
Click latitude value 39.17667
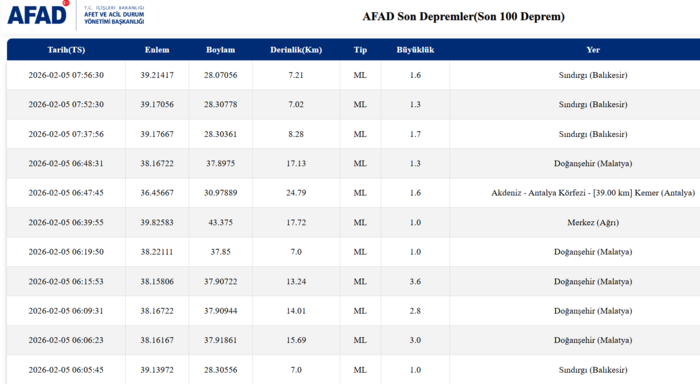pyautogui.click(x=157, y=134)
